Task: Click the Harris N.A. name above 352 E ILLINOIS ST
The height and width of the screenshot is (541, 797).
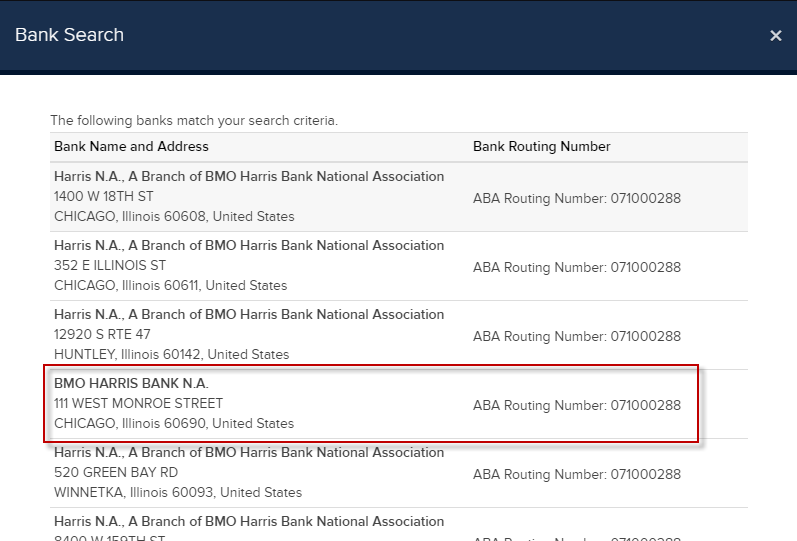Action: (249, 246)
